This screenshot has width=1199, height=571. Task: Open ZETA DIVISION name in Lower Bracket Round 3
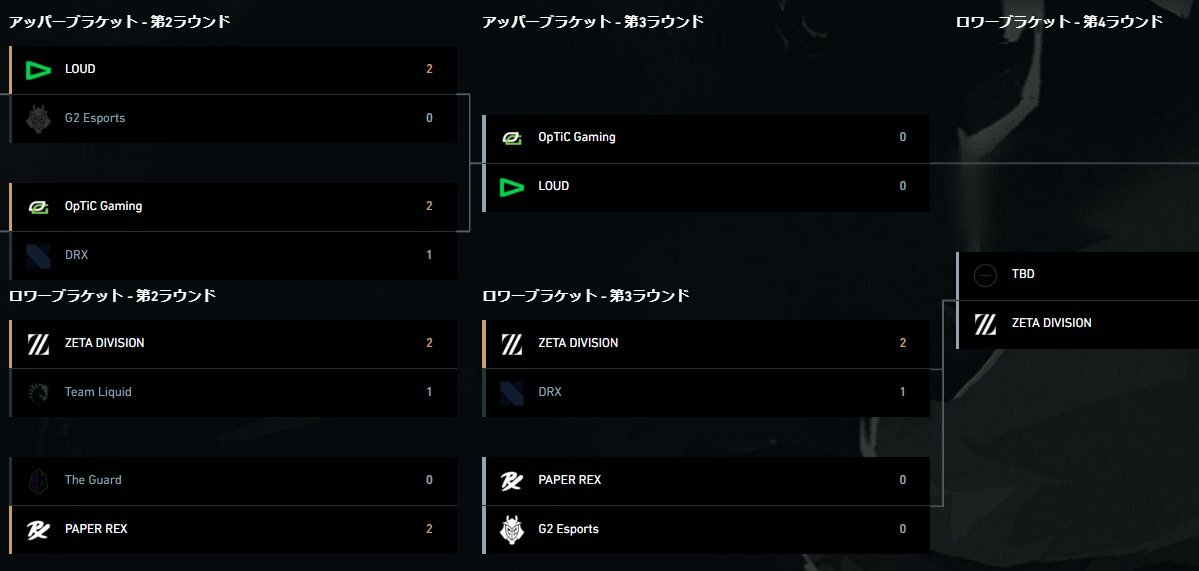tap(578, 343)
